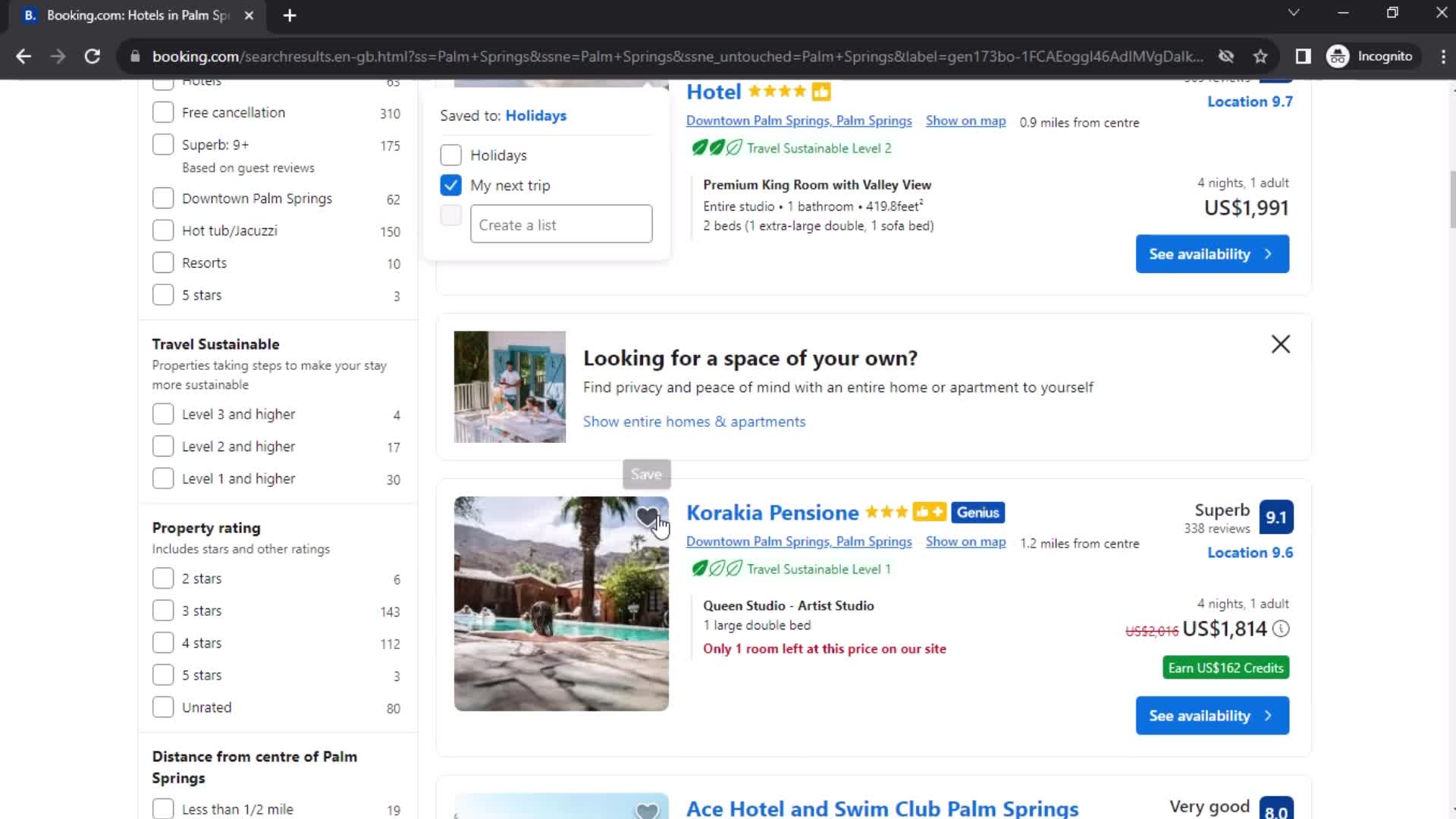Close the Booking.com tab

pos(249,15)
